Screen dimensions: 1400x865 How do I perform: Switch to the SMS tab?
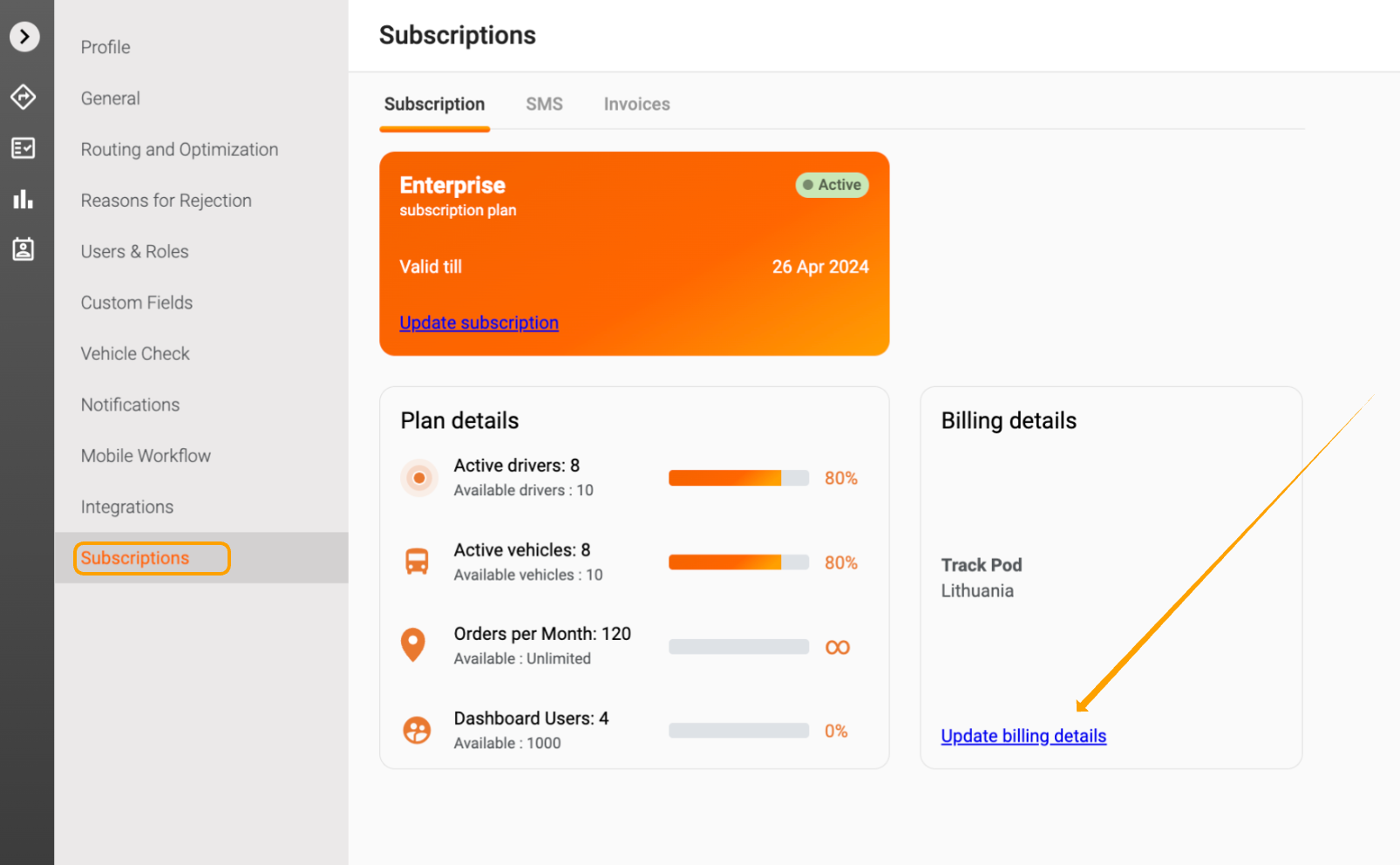(x=544, y=105)
